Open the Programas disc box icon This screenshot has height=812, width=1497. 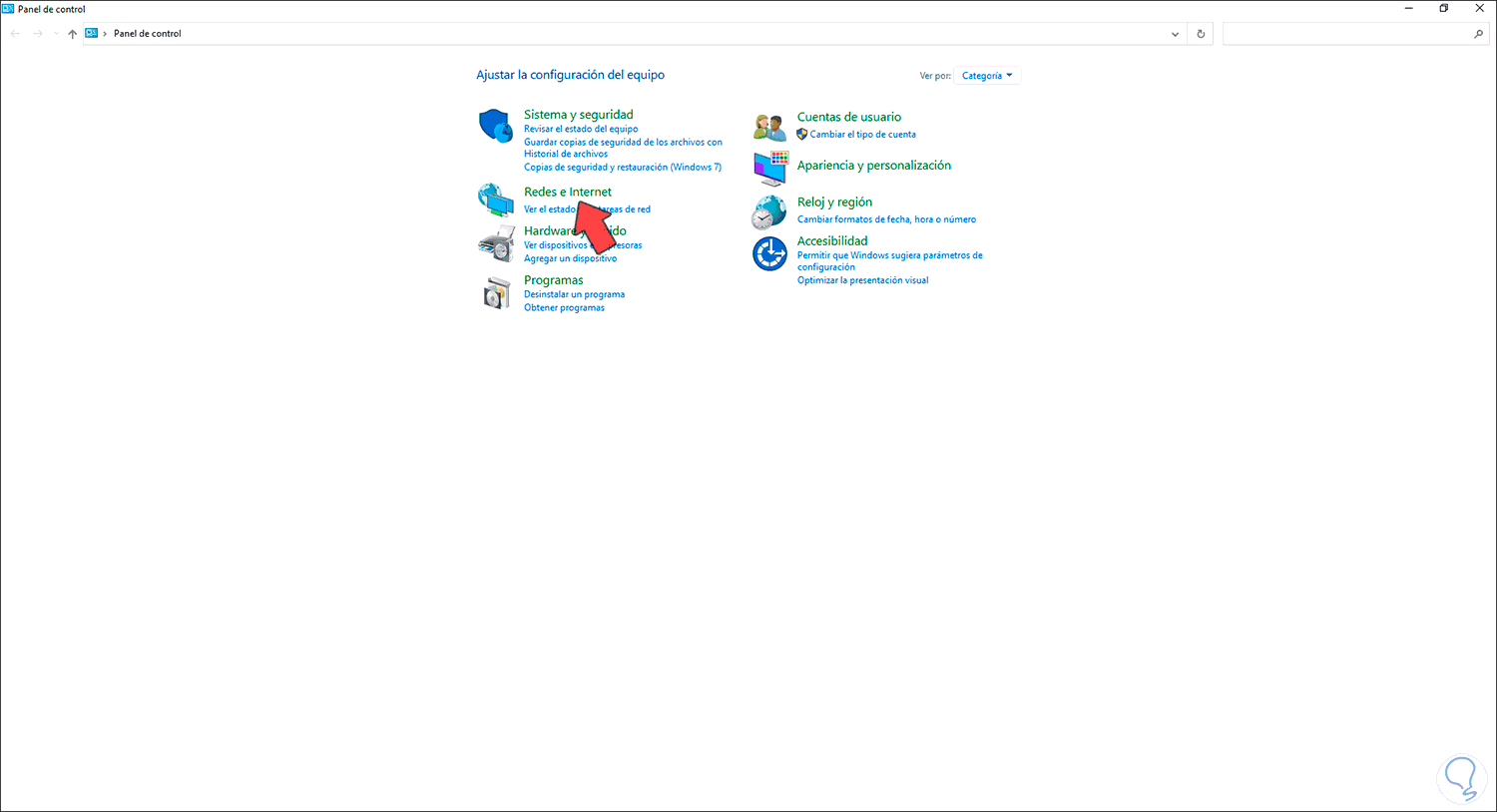pos(496,293)
